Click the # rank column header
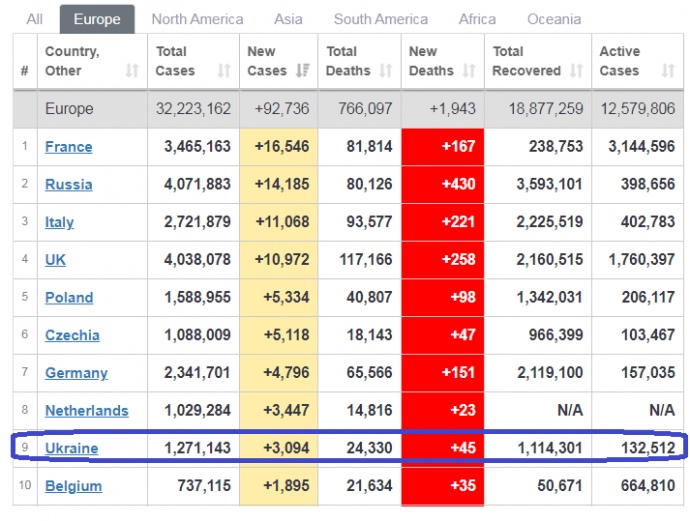Viewport: 690px width, 521px height. (24, 71)
